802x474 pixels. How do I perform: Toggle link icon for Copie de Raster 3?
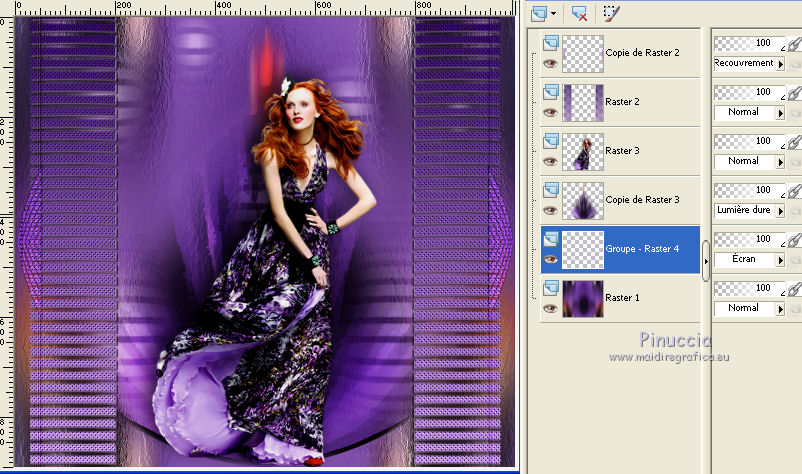click(x=794, y=191)
